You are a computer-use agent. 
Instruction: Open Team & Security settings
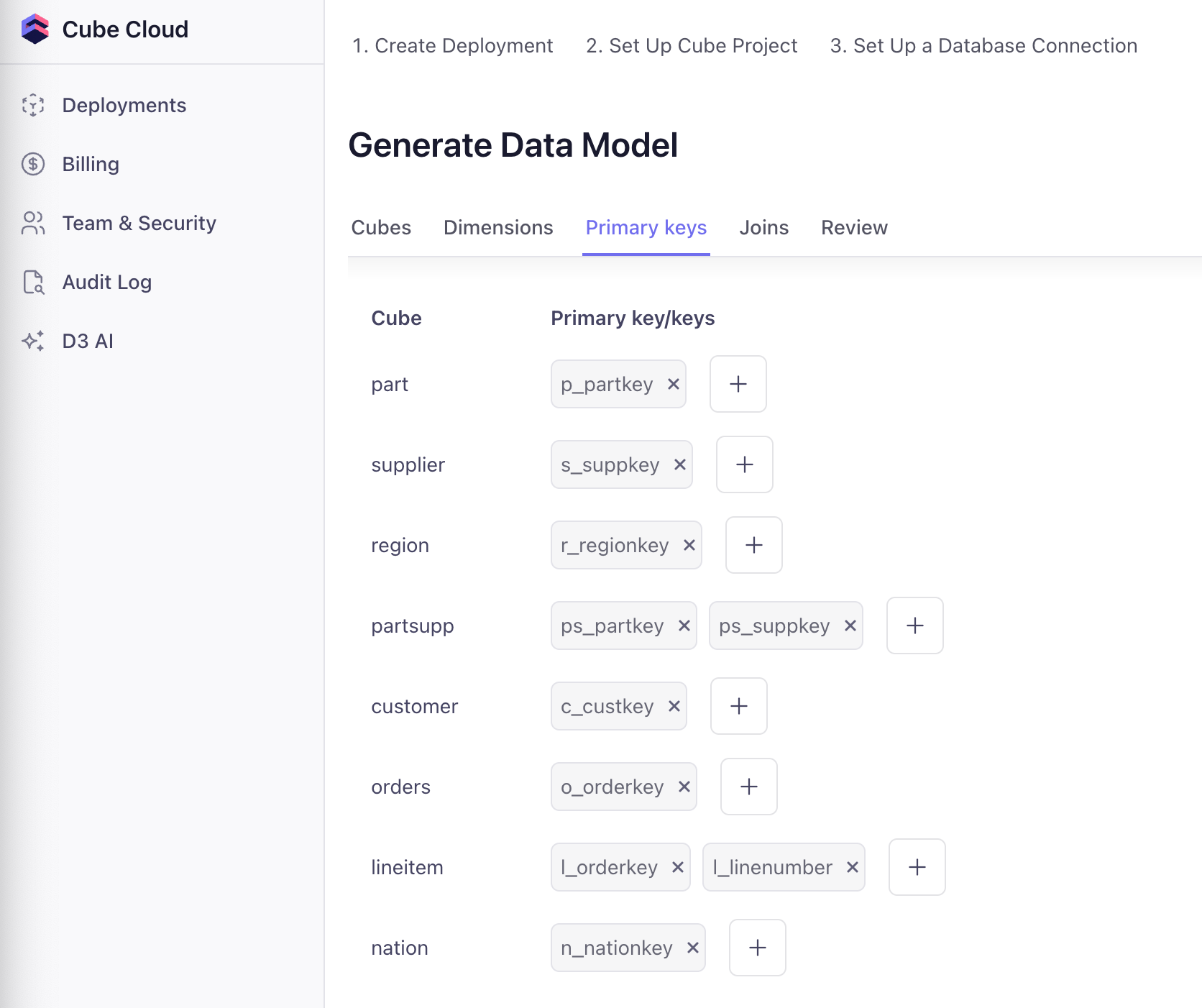tap(139, 224)
